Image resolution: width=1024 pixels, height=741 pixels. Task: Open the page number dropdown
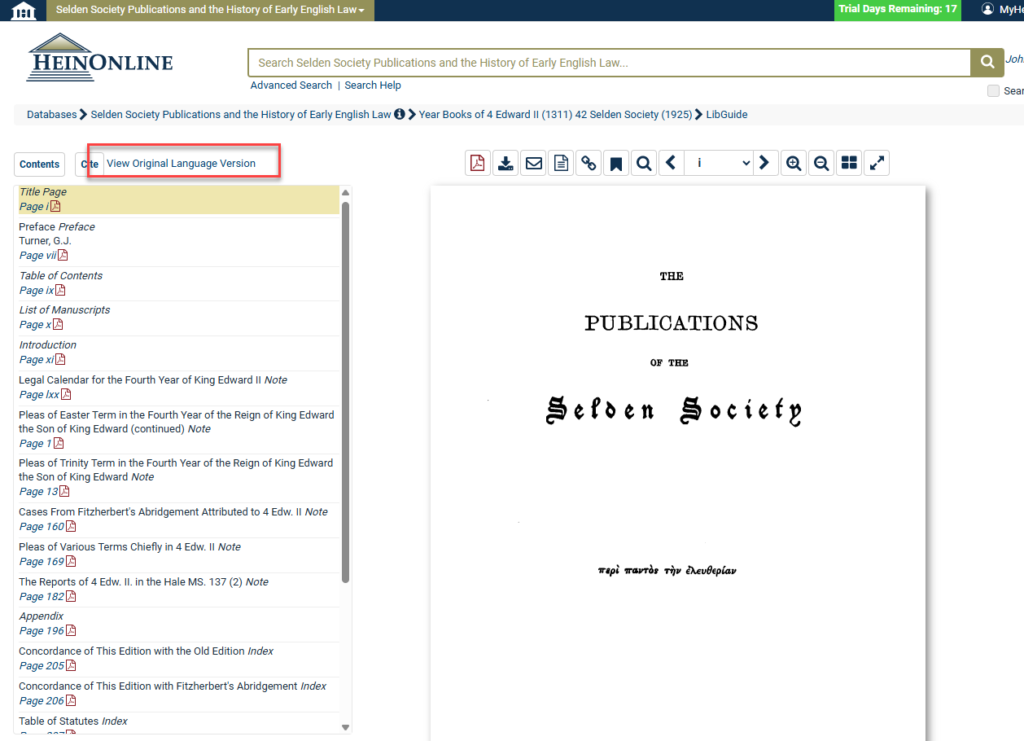click(718, 163)
